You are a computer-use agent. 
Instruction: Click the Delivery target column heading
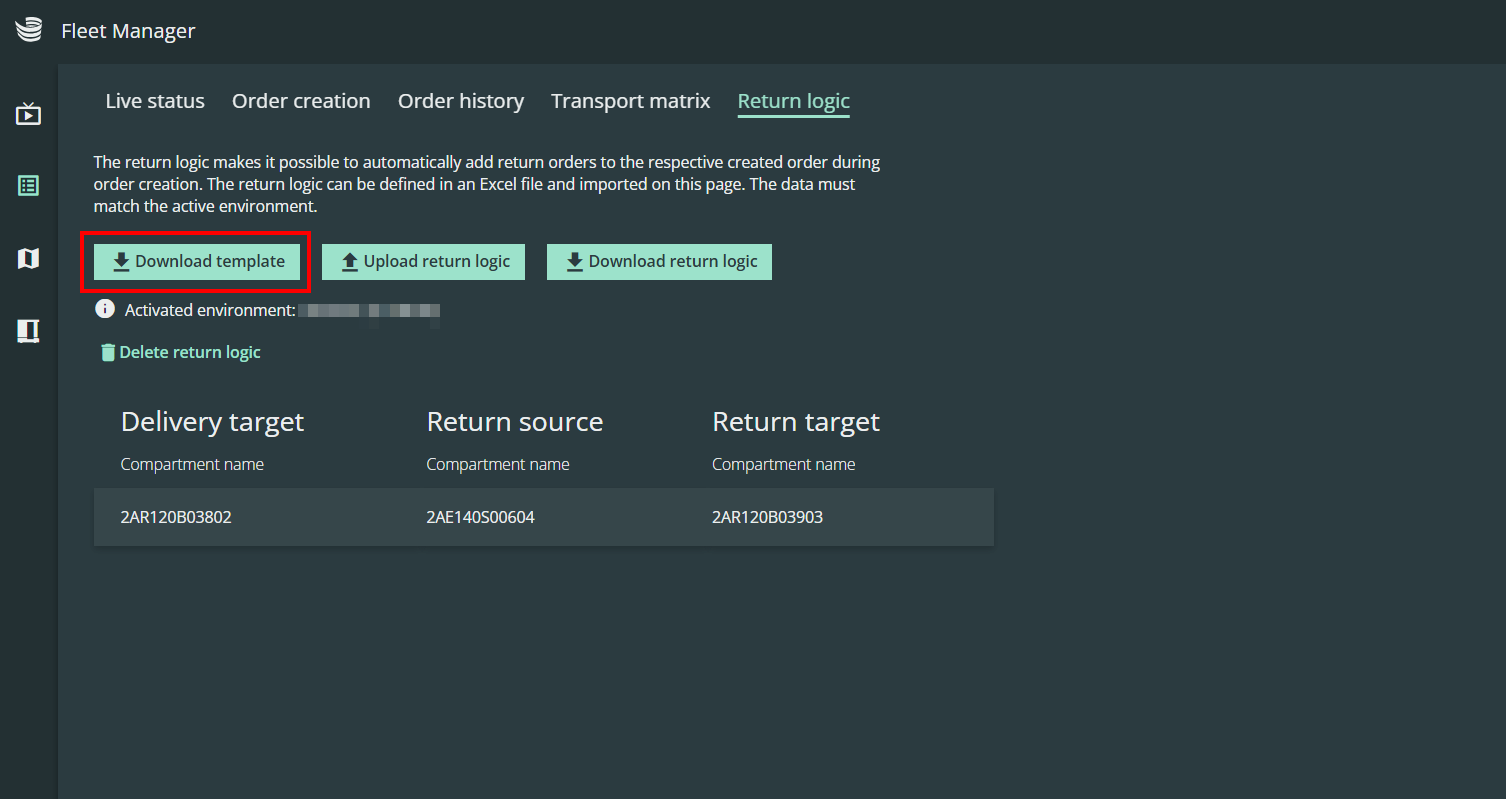(212, 422)
